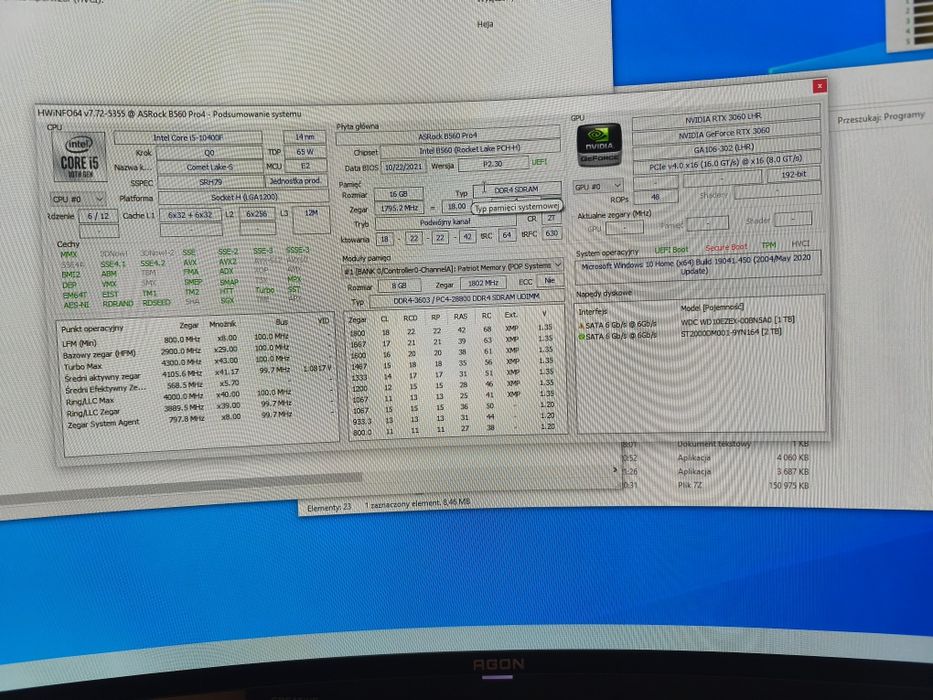Click the BIOS version 'P2.30'

[x=493, y=164]
